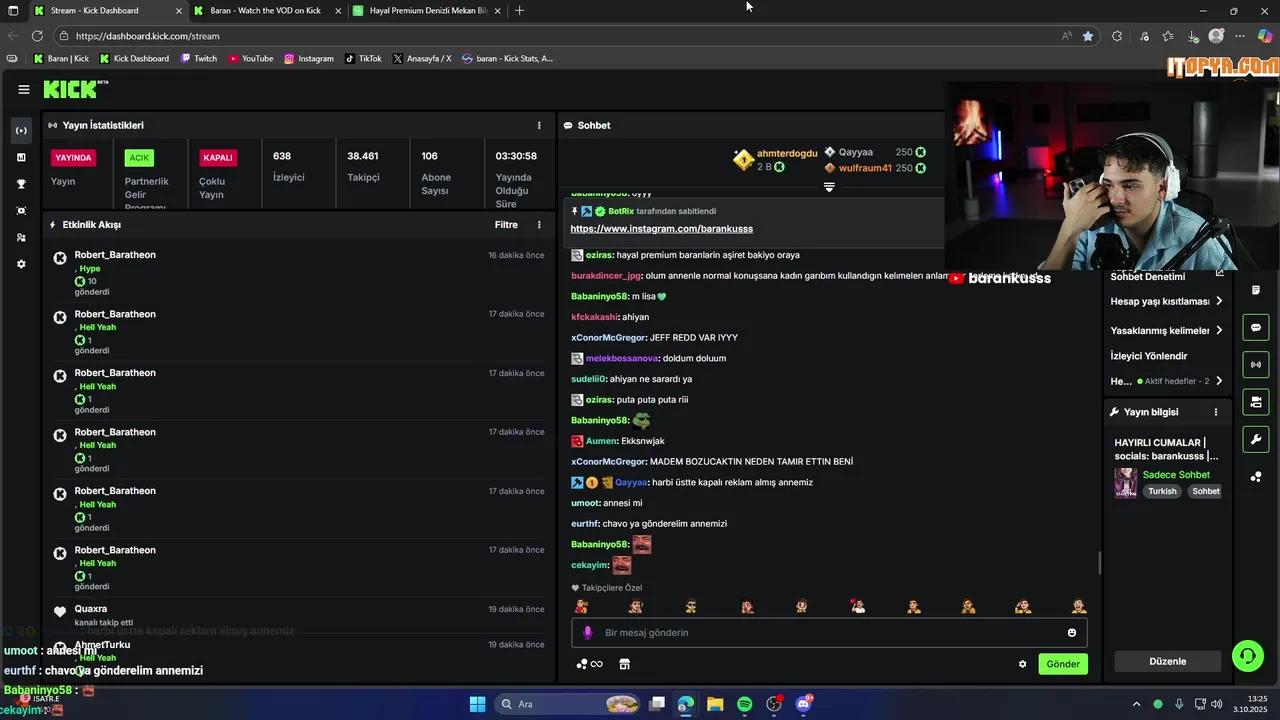Toggle the broadcast stats panel in right rail
Viewport: 1280px width, 720px height.
pos(1255,364)
